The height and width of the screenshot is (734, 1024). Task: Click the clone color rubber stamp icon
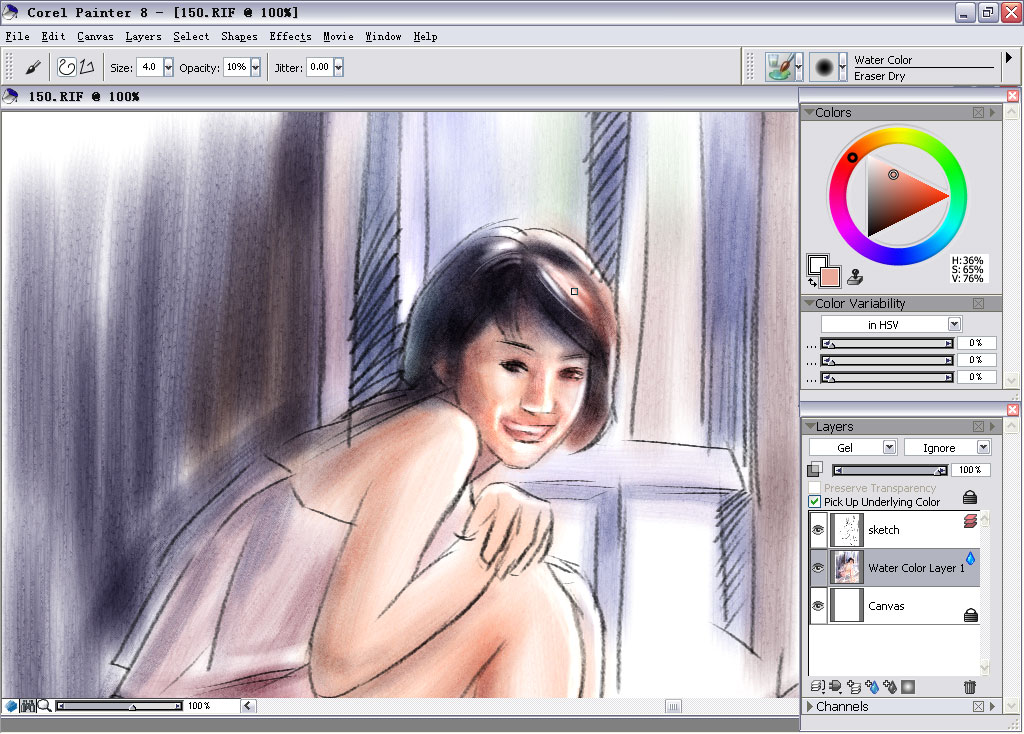855,277
